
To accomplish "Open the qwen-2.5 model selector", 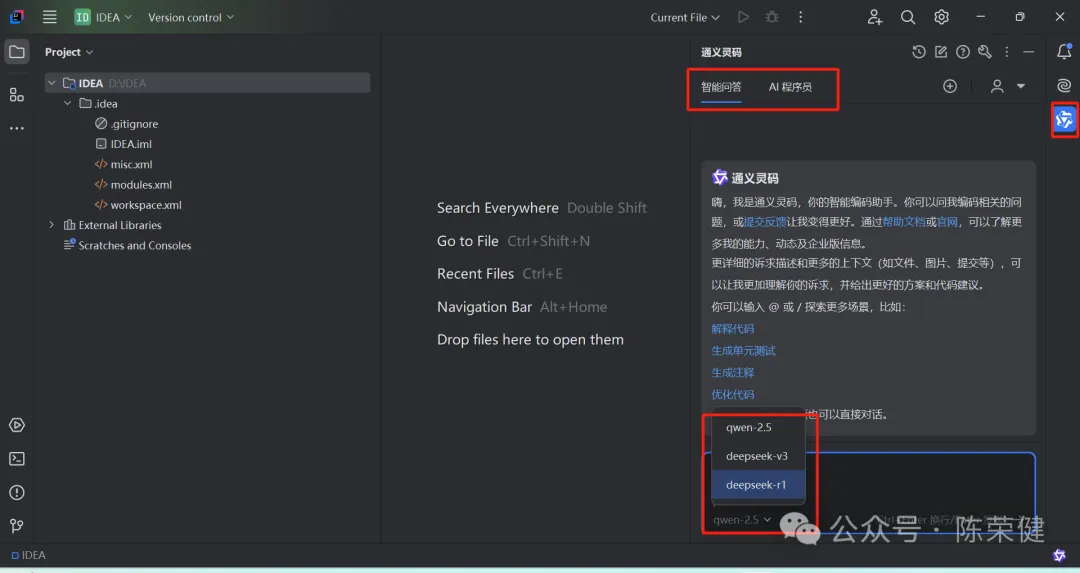I will pos(742,520).
